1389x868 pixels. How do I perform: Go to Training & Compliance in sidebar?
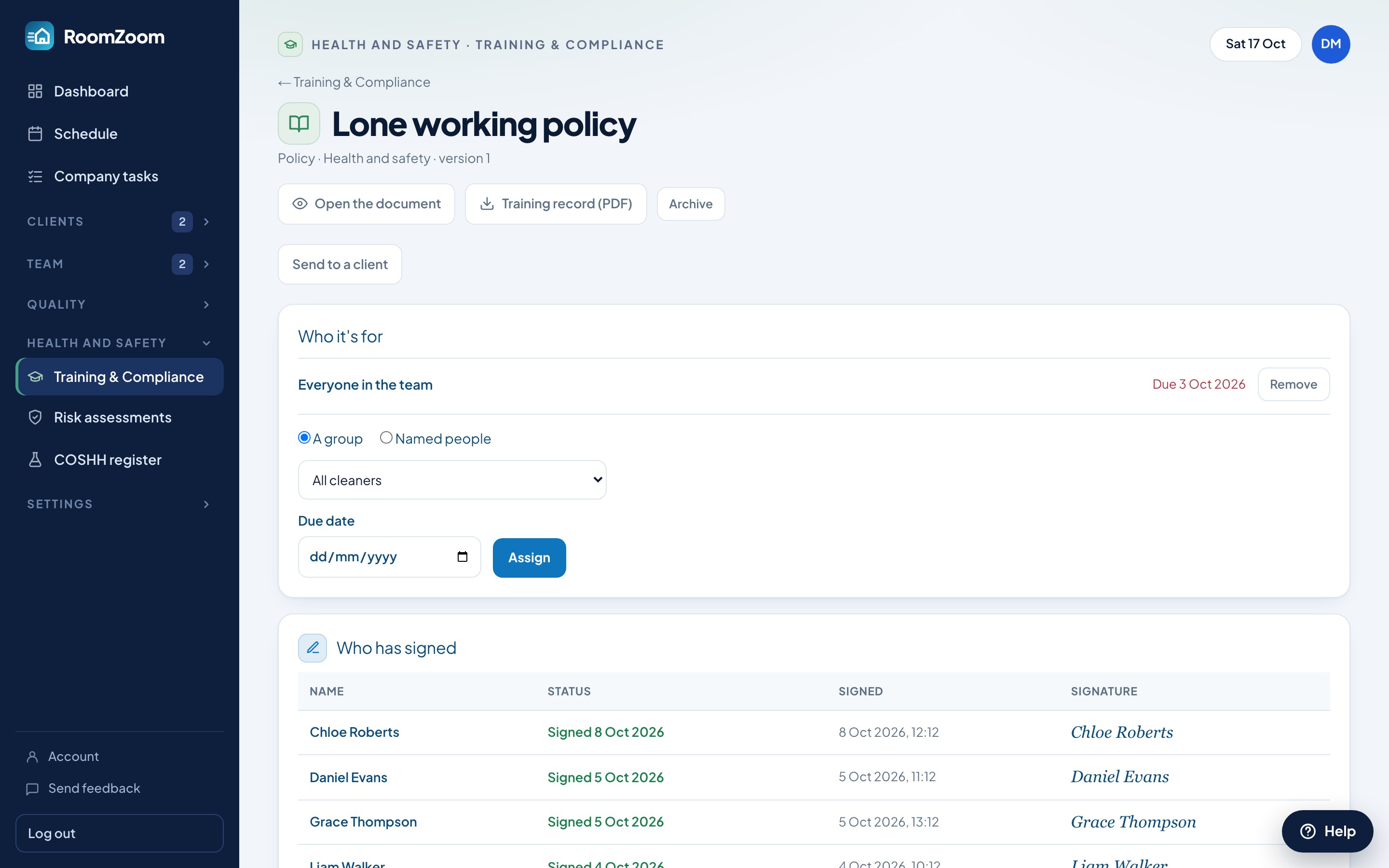click(x=120, y=377)
